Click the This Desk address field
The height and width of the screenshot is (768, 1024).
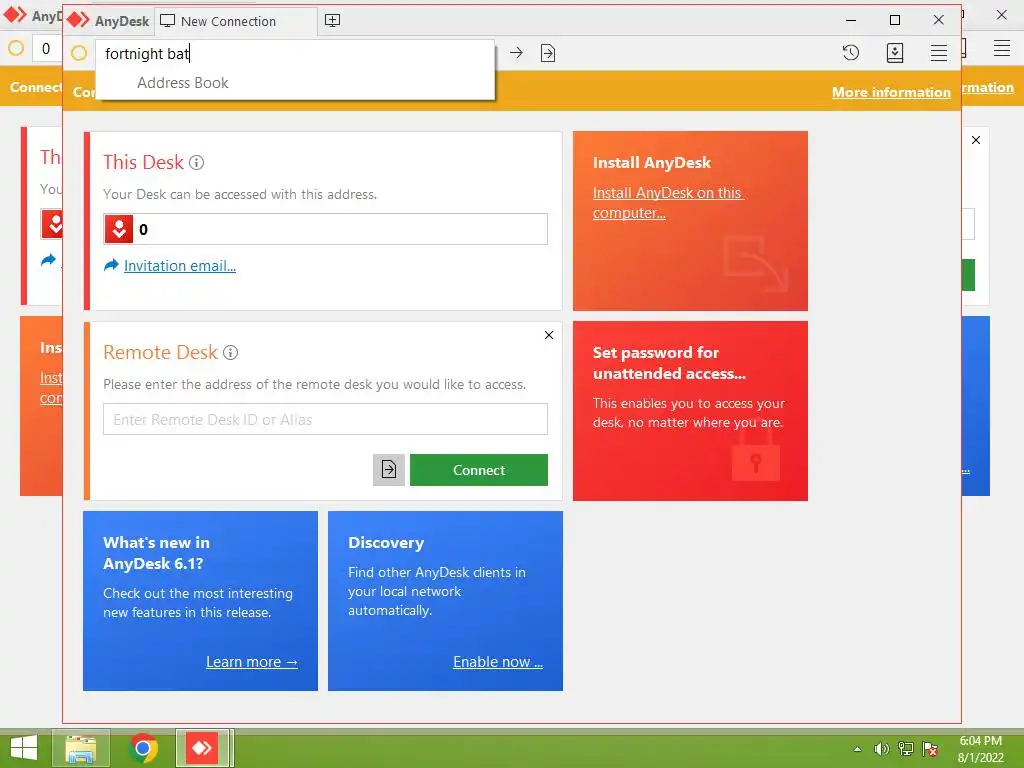click(325, 229)
